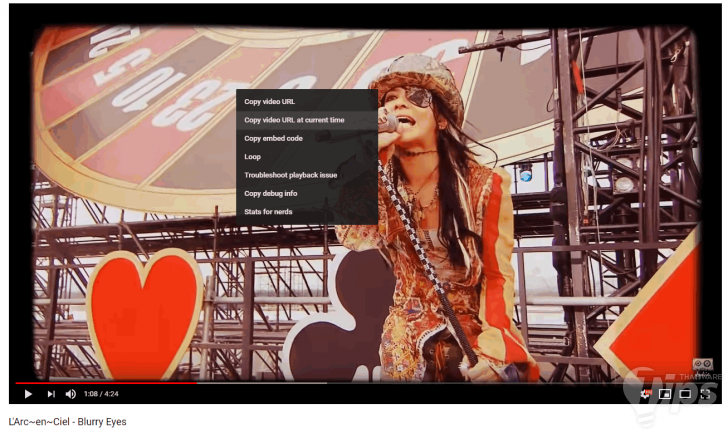Viewport: 728px width, 433px height.
Task: Click the 1:08 / 4:24 time display
Action: (101, 394)
